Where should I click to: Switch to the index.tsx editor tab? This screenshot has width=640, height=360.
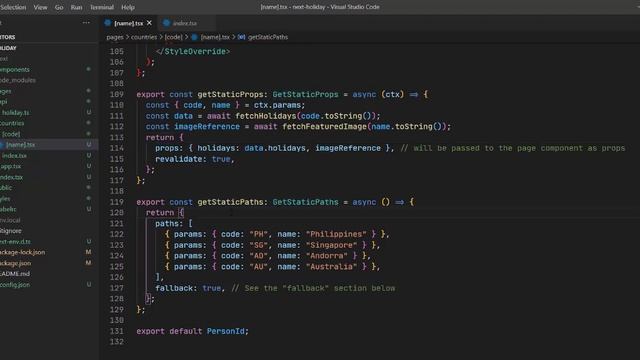185,23
